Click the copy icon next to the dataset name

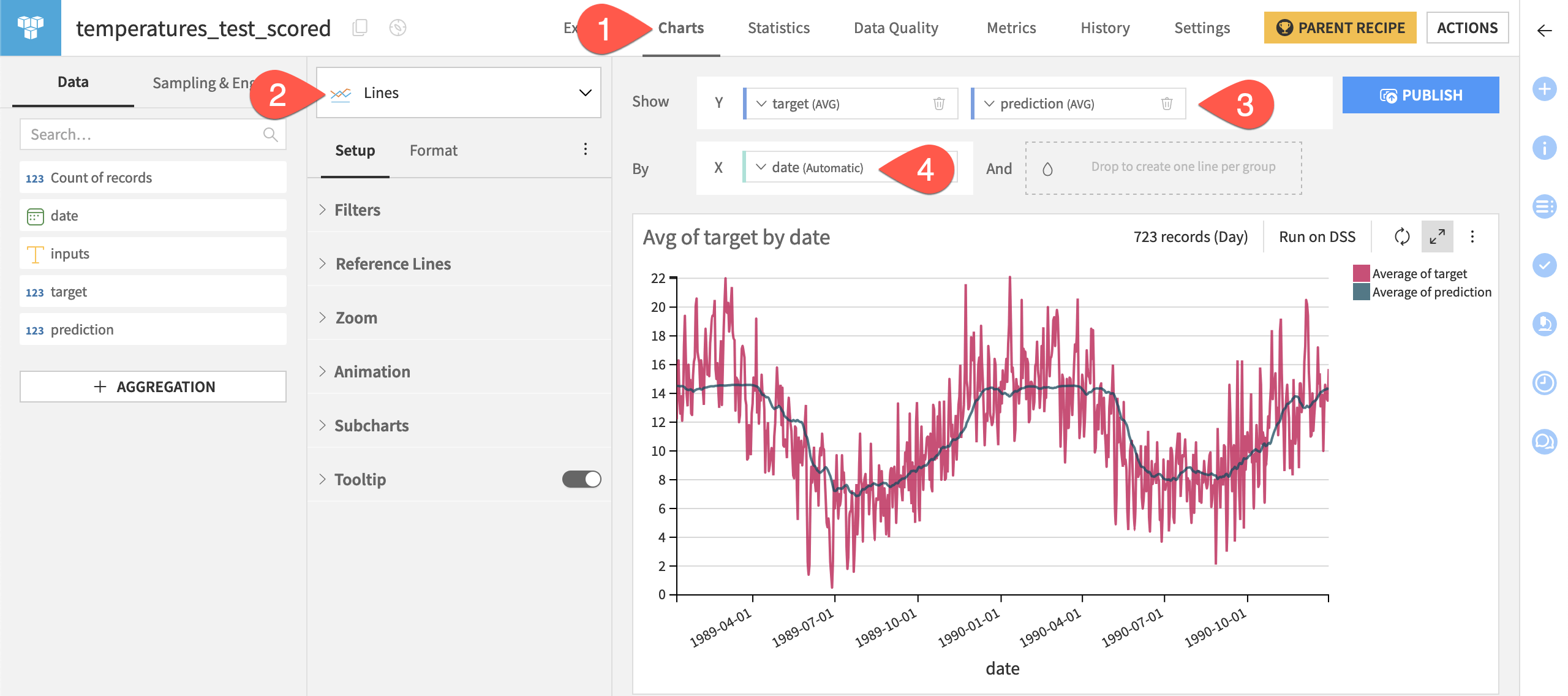pyautogui.click(x=361, y=28)
